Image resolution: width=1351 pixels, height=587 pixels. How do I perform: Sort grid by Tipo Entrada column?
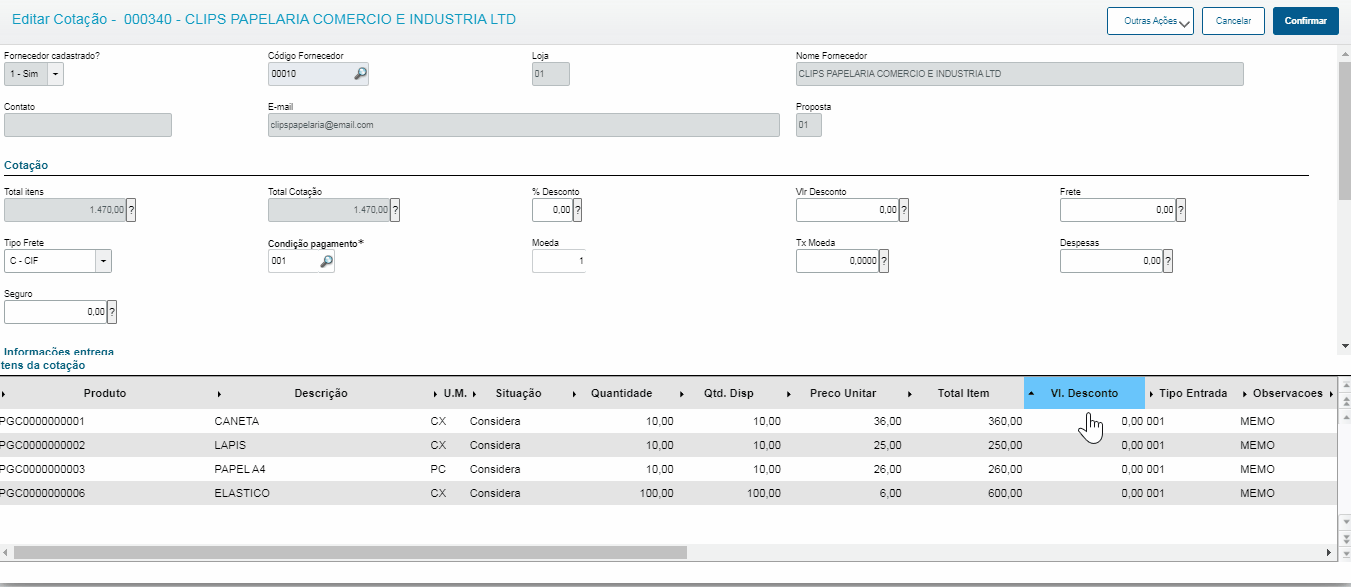pyautogui.click(x=1192, y=393)
